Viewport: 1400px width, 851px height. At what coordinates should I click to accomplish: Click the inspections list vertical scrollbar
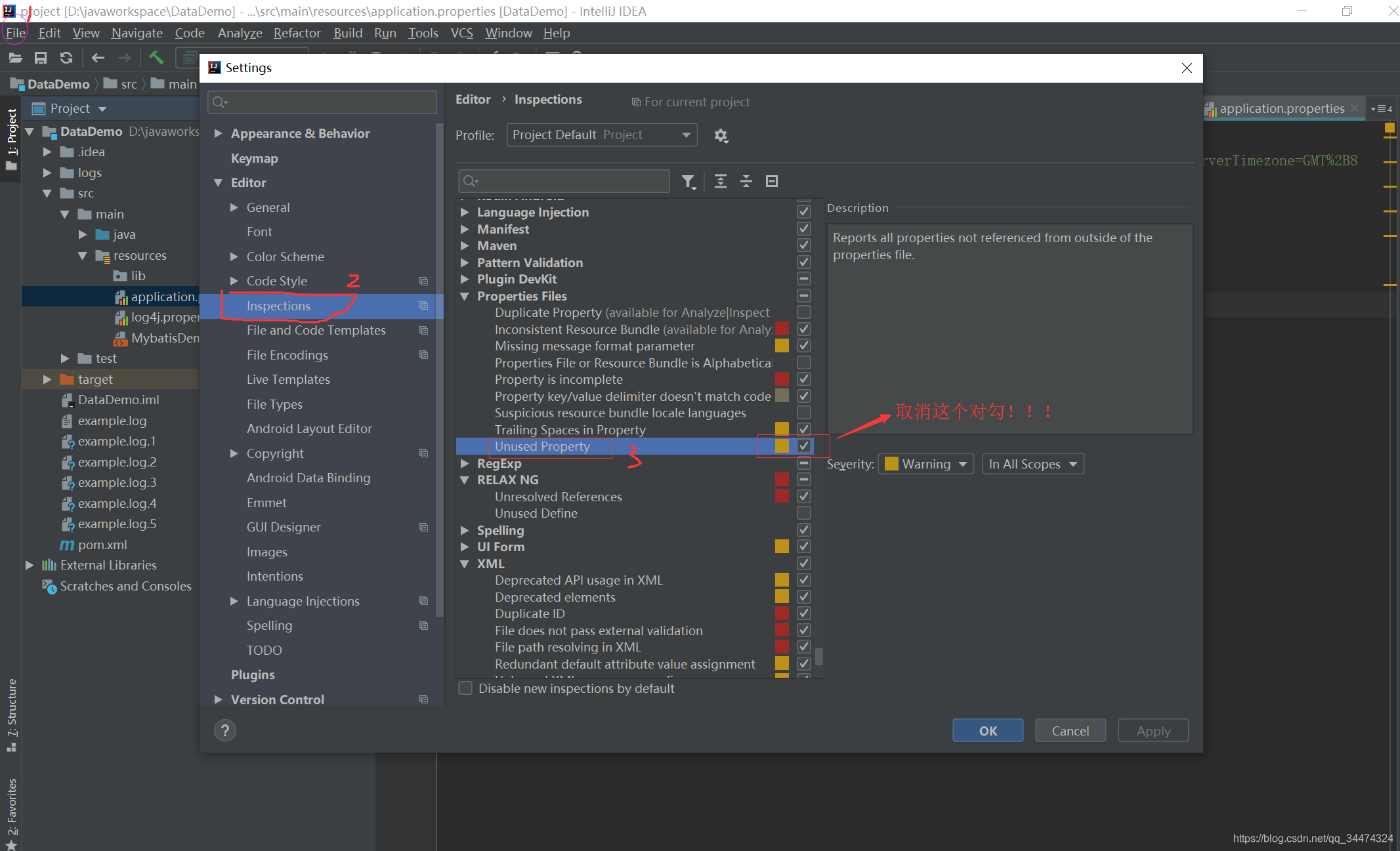point(819,656)
